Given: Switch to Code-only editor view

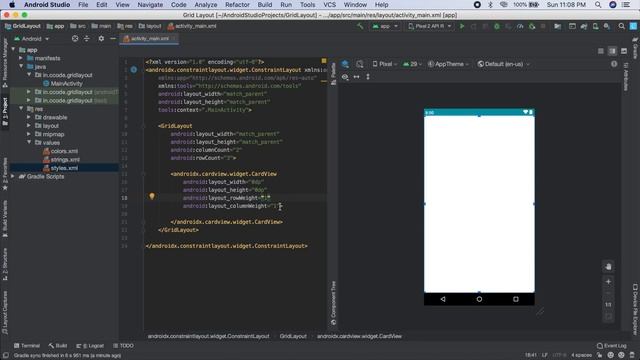Looking at the screenshot, I should (601, 51).
